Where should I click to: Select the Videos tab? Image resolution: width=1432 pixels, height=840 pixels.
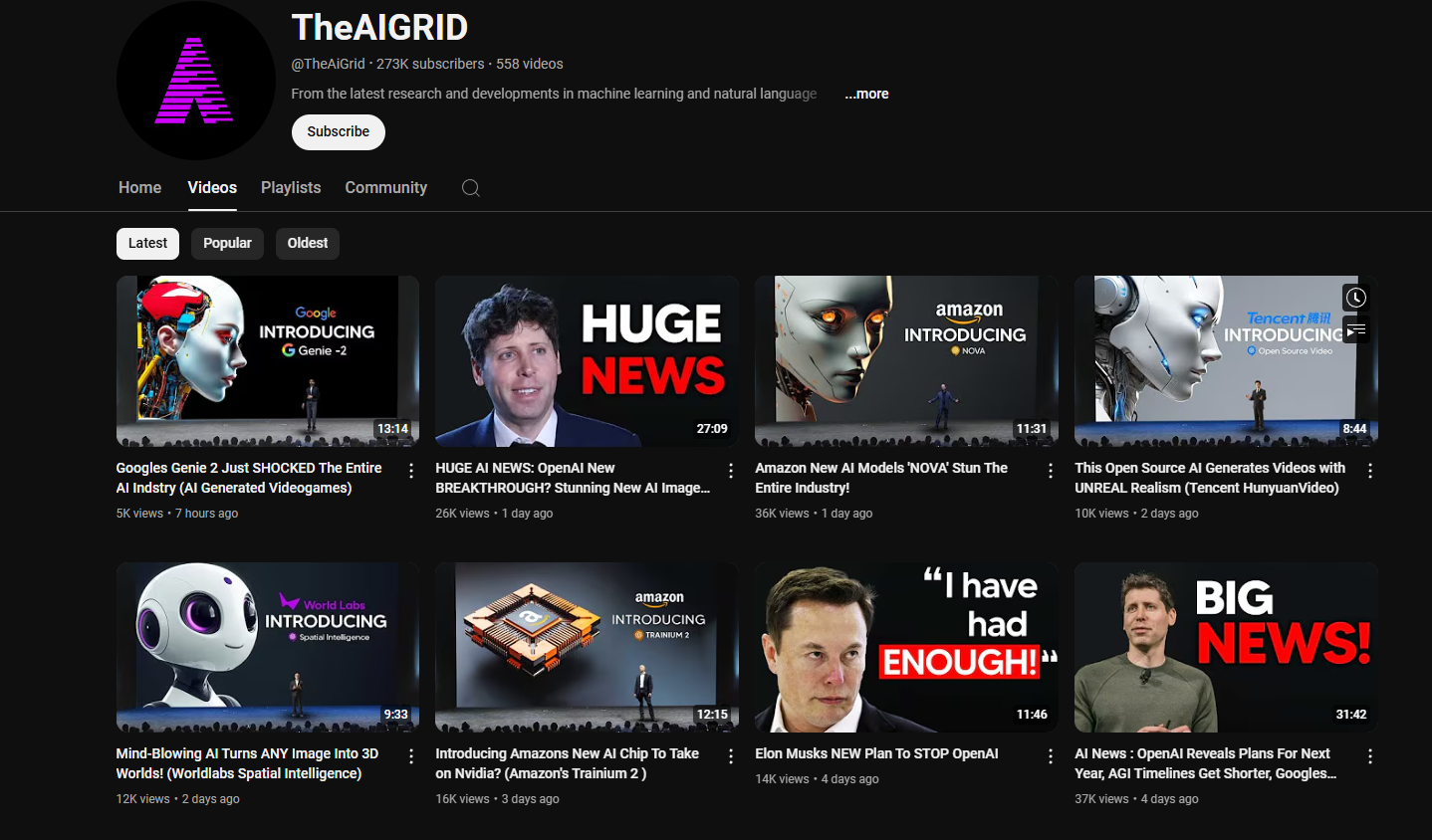[212, 187]
